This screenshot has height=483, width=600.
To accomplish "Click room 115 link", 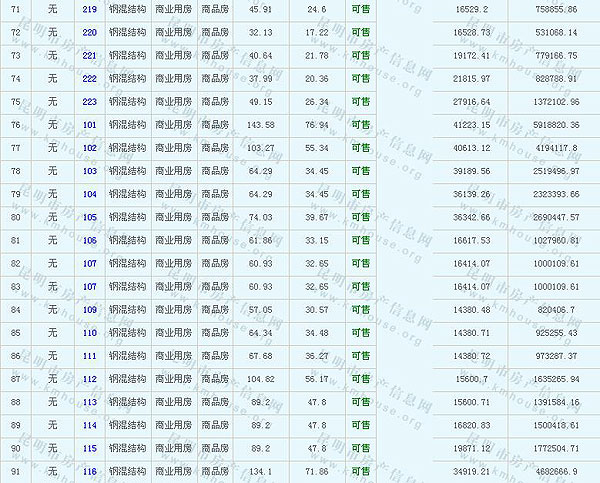I will (90, 448).
